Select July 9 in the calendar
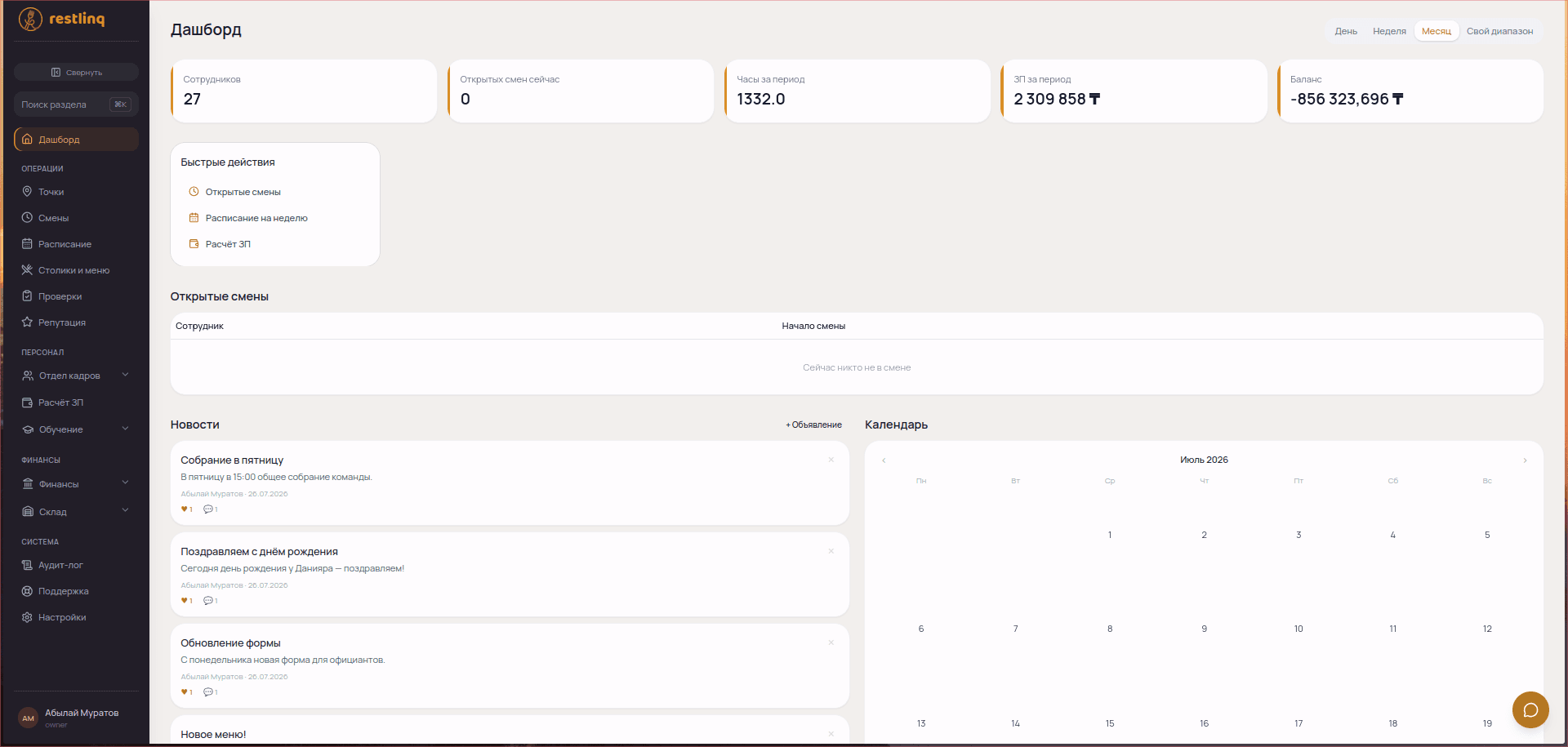The image size is (1568, 747). coord(1204,629)
